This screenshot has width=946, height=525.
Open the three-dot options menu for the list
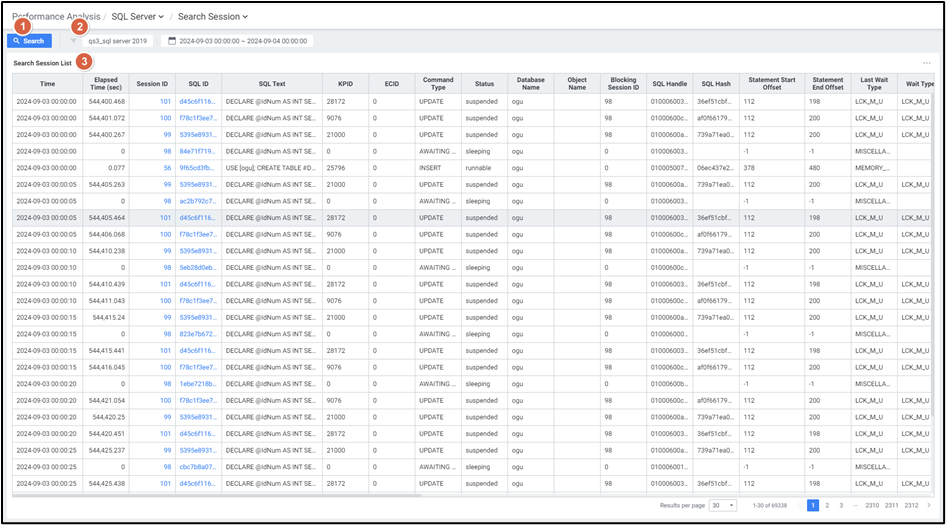(x=927, y=63)
